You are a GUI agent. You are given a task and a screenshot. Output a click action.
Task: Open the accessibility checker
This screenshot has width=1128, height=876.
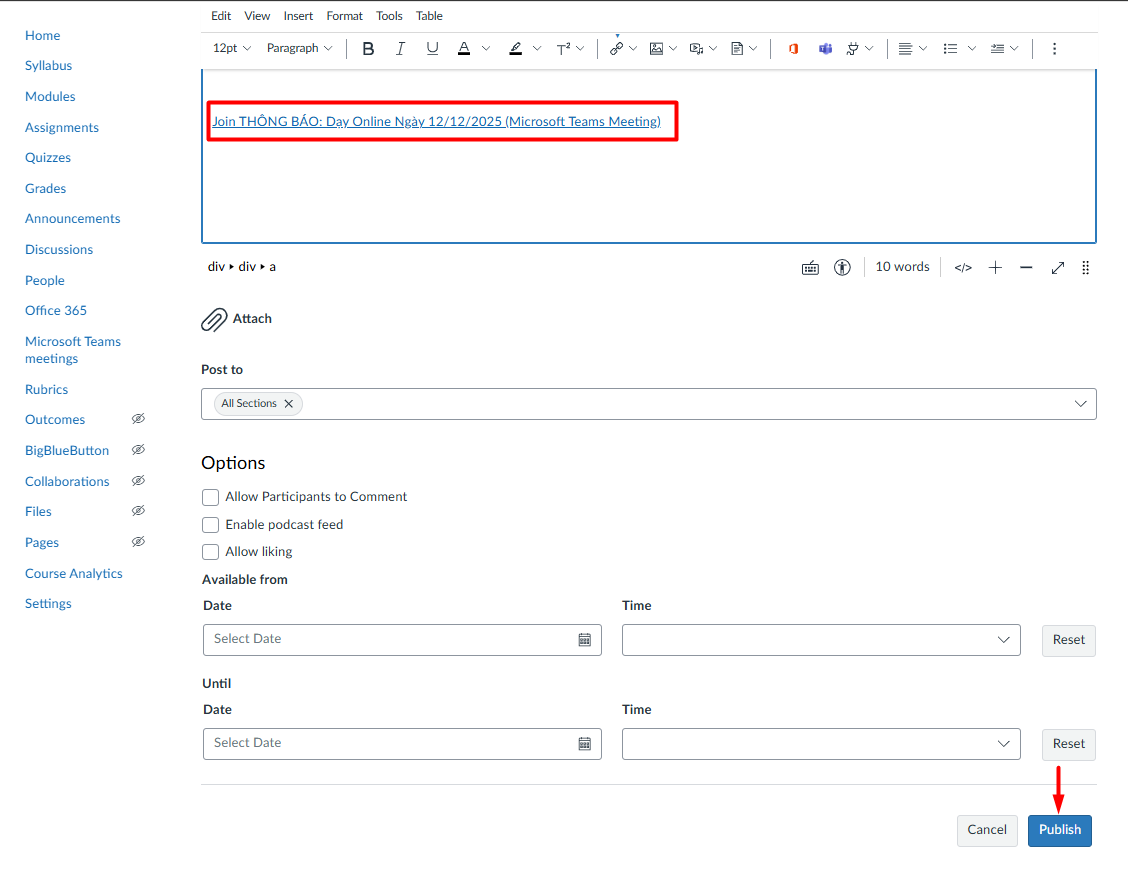(842, 267)
